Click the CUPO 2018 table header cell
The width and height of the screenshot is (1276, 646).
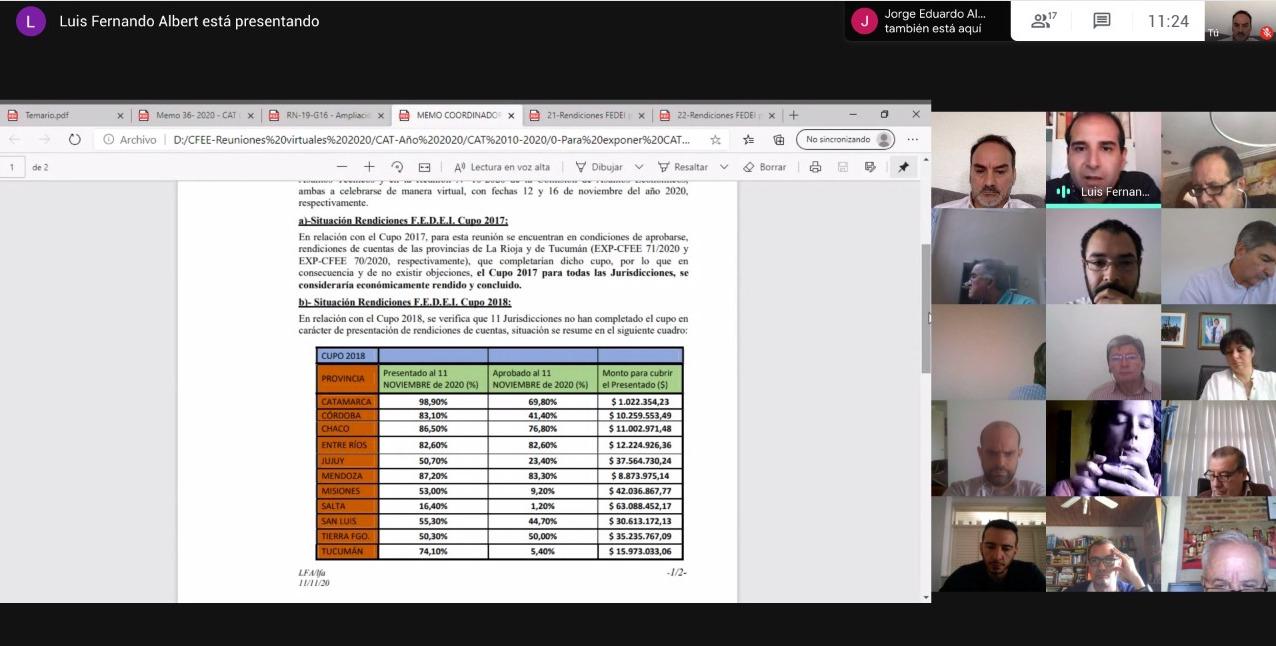(x=347, y=355)
